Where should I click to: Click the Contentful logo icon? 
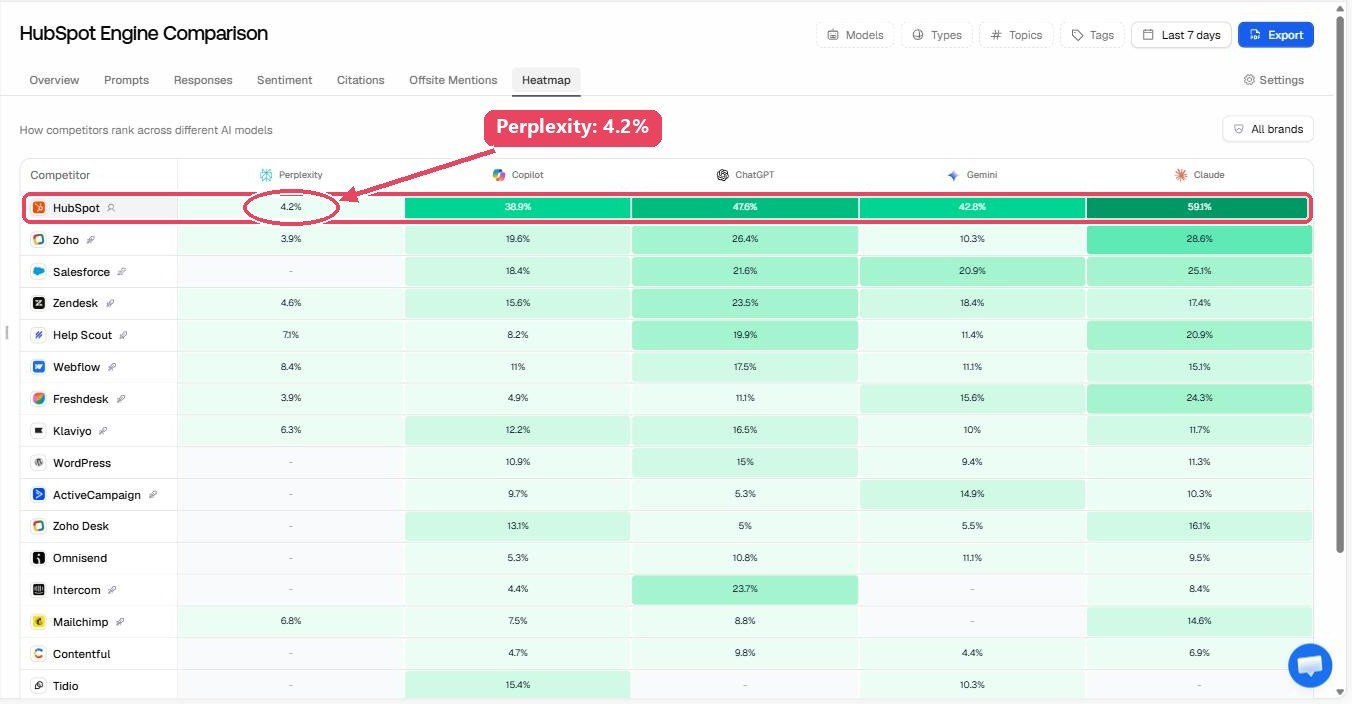(x=39, y=654)
